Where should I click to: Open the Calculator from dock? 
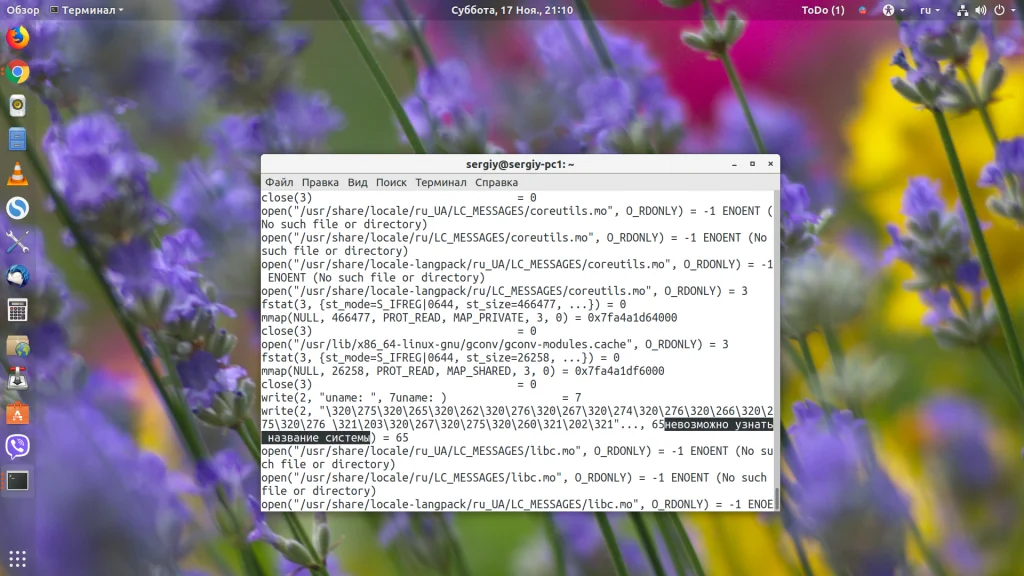18,310
